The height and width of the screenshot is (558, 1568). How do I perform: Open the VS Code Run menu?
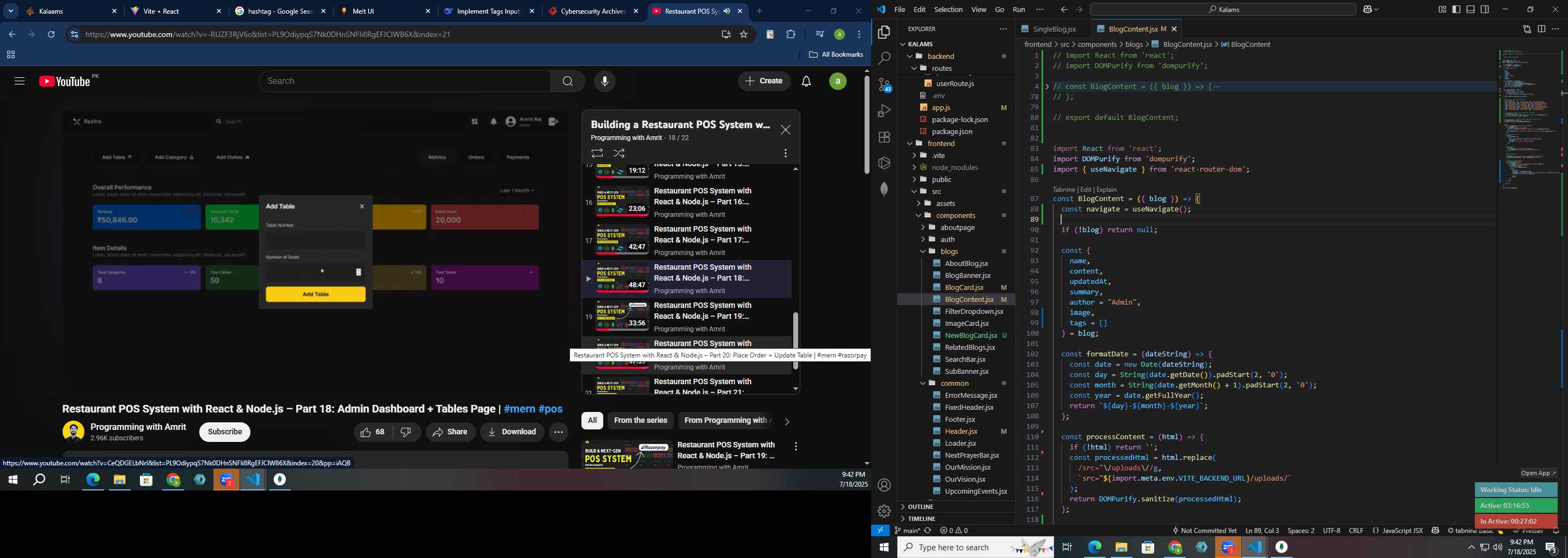point(1018,10)
